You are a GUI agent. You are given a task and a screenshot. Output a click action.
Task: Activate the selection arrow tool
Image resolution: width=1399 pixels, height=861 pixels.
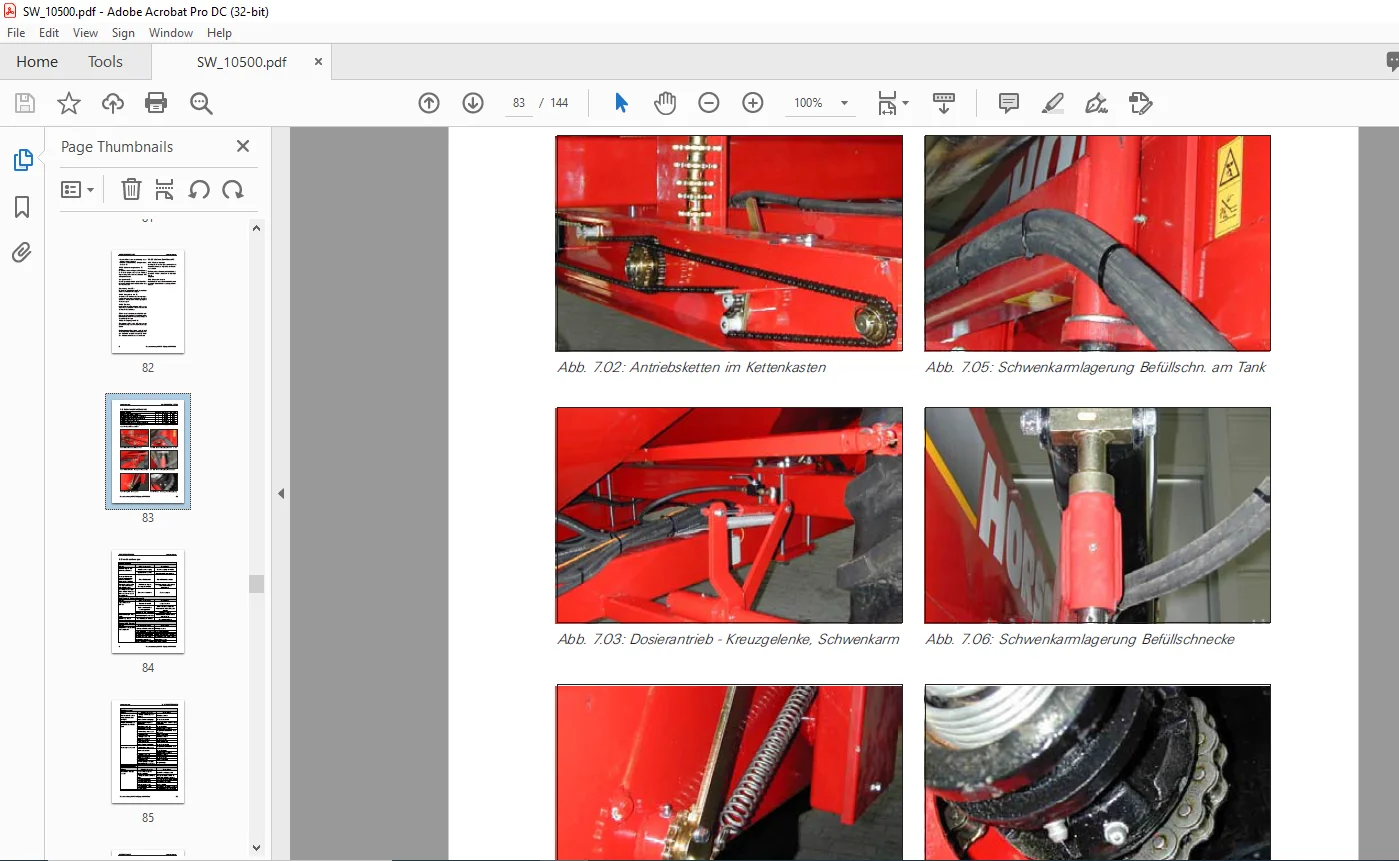[621, 103]
